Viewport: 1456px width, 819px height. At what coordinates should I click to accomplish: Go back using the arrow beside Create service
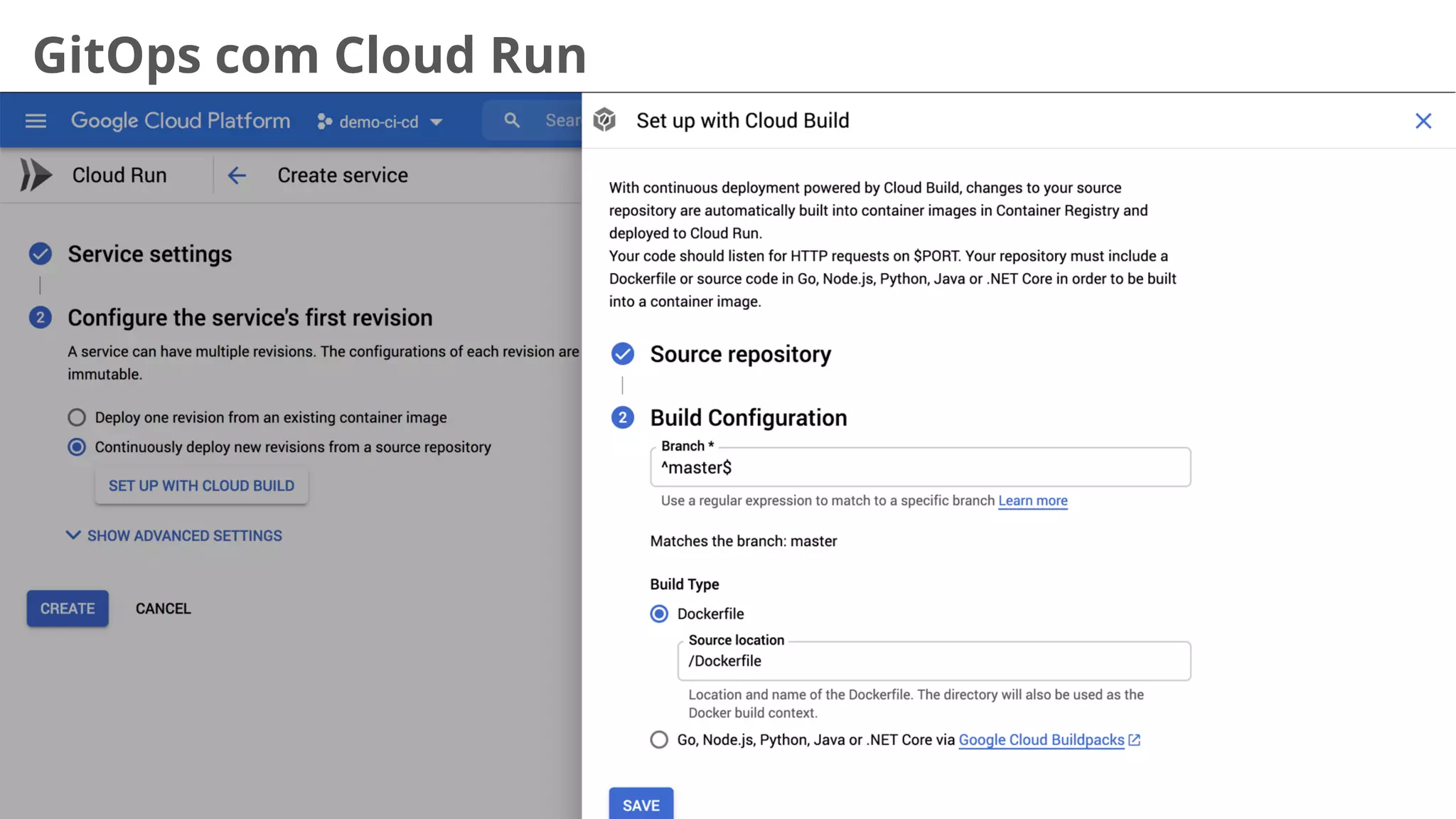(x=237, y=175)
